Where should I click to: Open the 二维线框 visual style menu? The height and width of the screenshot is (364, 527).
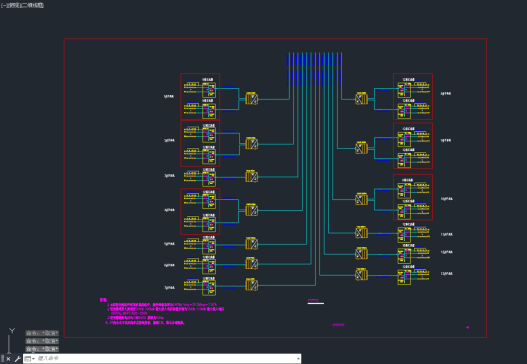pyautogui.click(x=32, y=5)
